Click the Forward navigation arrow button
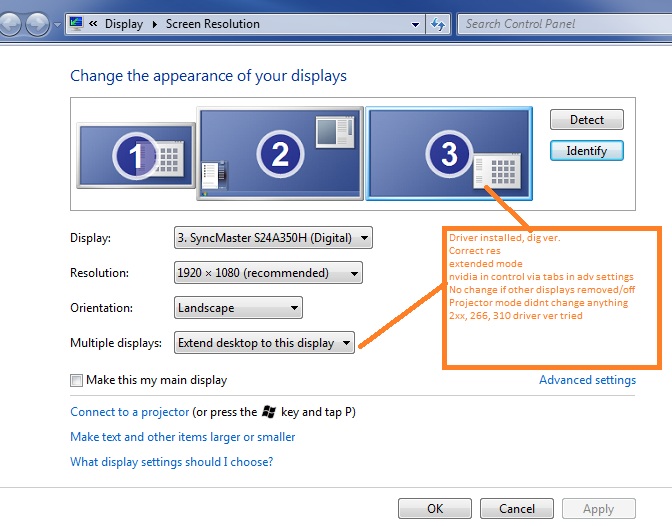The width and height of the screenshot is (672, 526). [x=38, y=24]
